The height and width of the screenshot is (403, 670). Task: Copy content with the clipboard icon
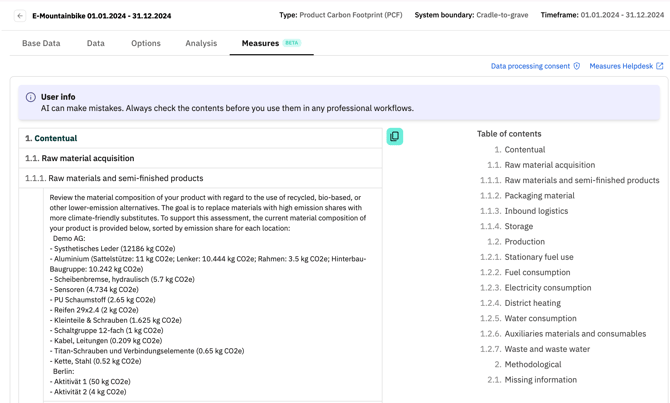tap(395, 136)
